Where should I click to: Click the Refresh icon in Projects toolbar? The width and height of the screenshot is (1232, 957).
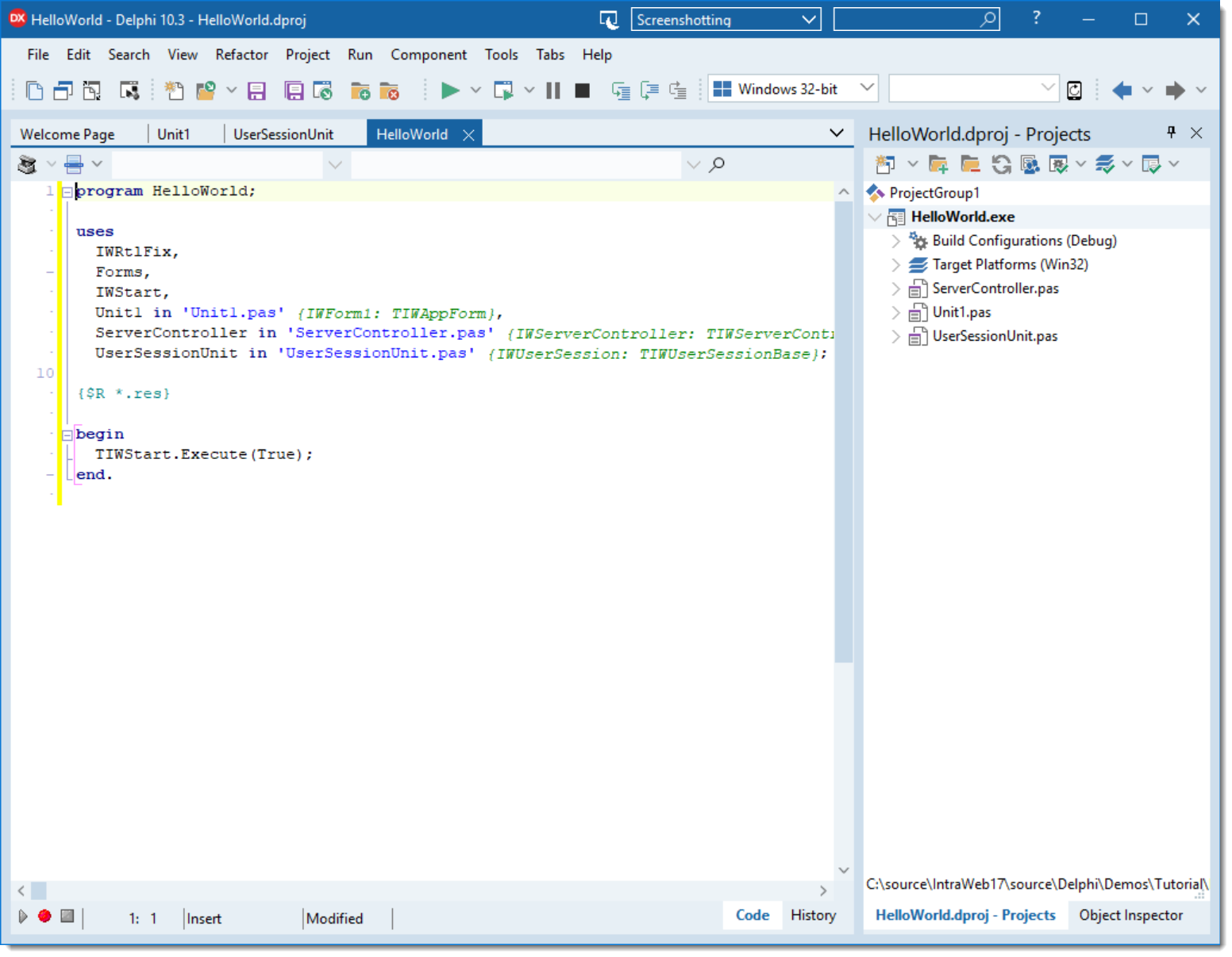(x=1001, y=164)
